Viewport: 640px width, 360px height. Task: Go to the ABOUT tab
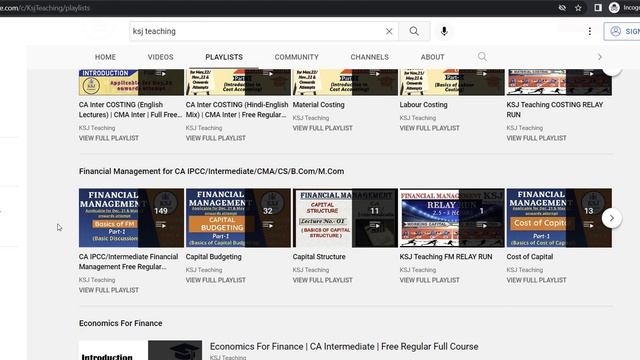pos(432,57)
